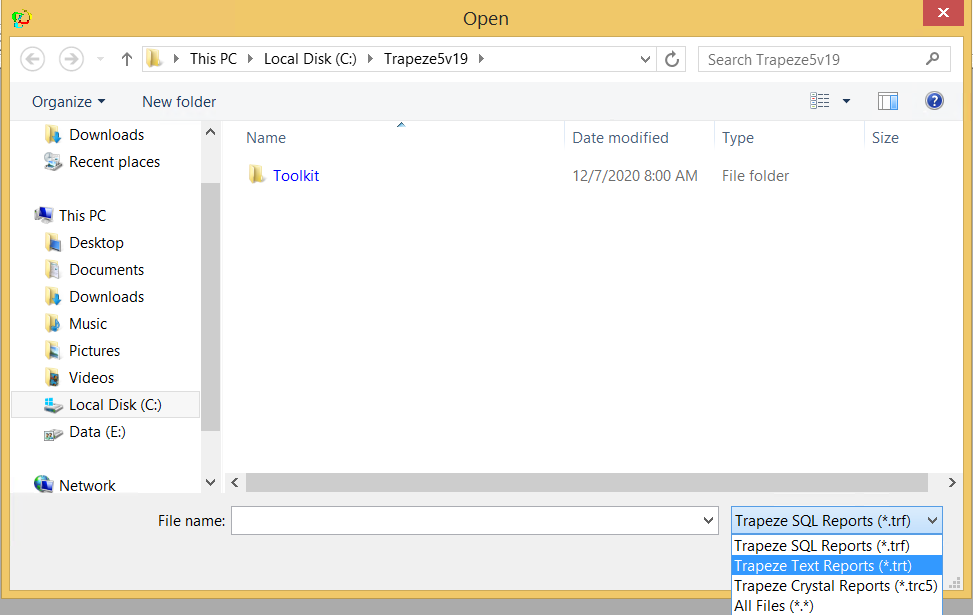Navigate up one folder level
973x615 pixels.
(126, 59)
